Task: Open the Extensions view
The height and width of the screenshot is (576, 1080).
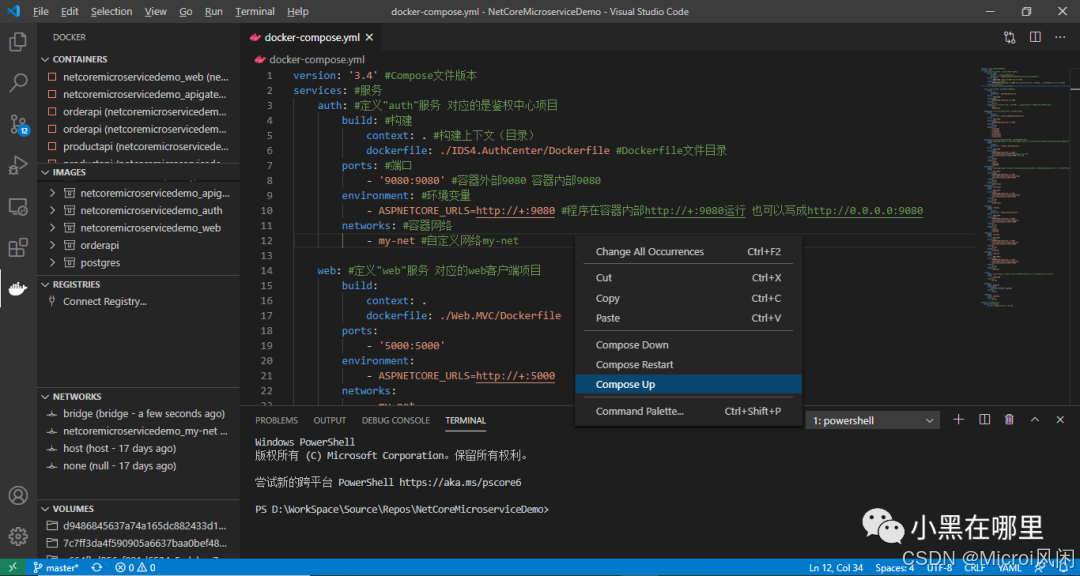Action: (18, 247)
